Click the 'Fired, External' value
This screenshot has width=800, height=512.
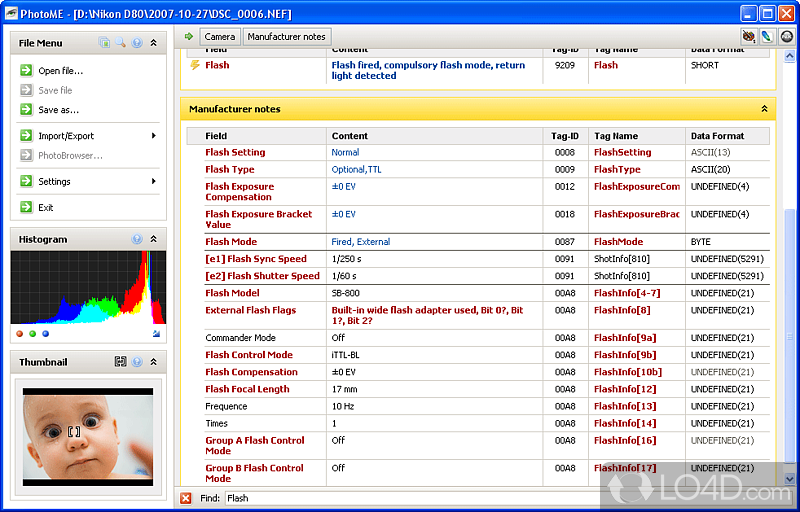(361, 242)
